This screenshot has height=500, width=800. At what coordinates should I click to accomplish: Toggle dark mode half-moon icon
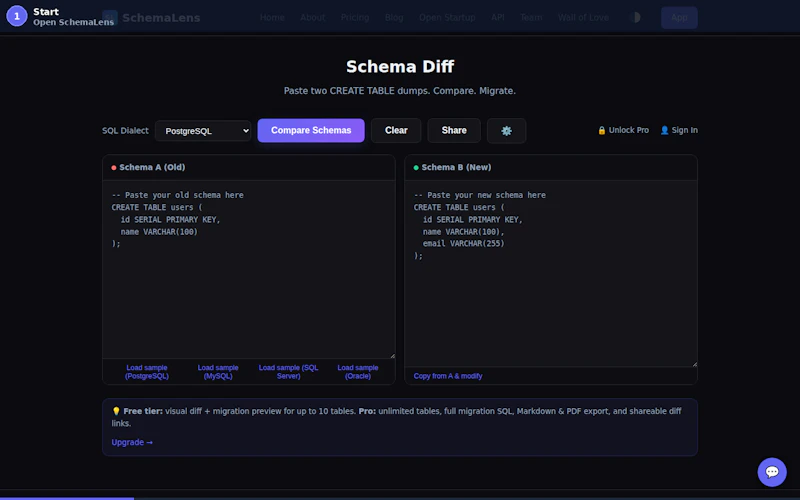coord(636,17)
